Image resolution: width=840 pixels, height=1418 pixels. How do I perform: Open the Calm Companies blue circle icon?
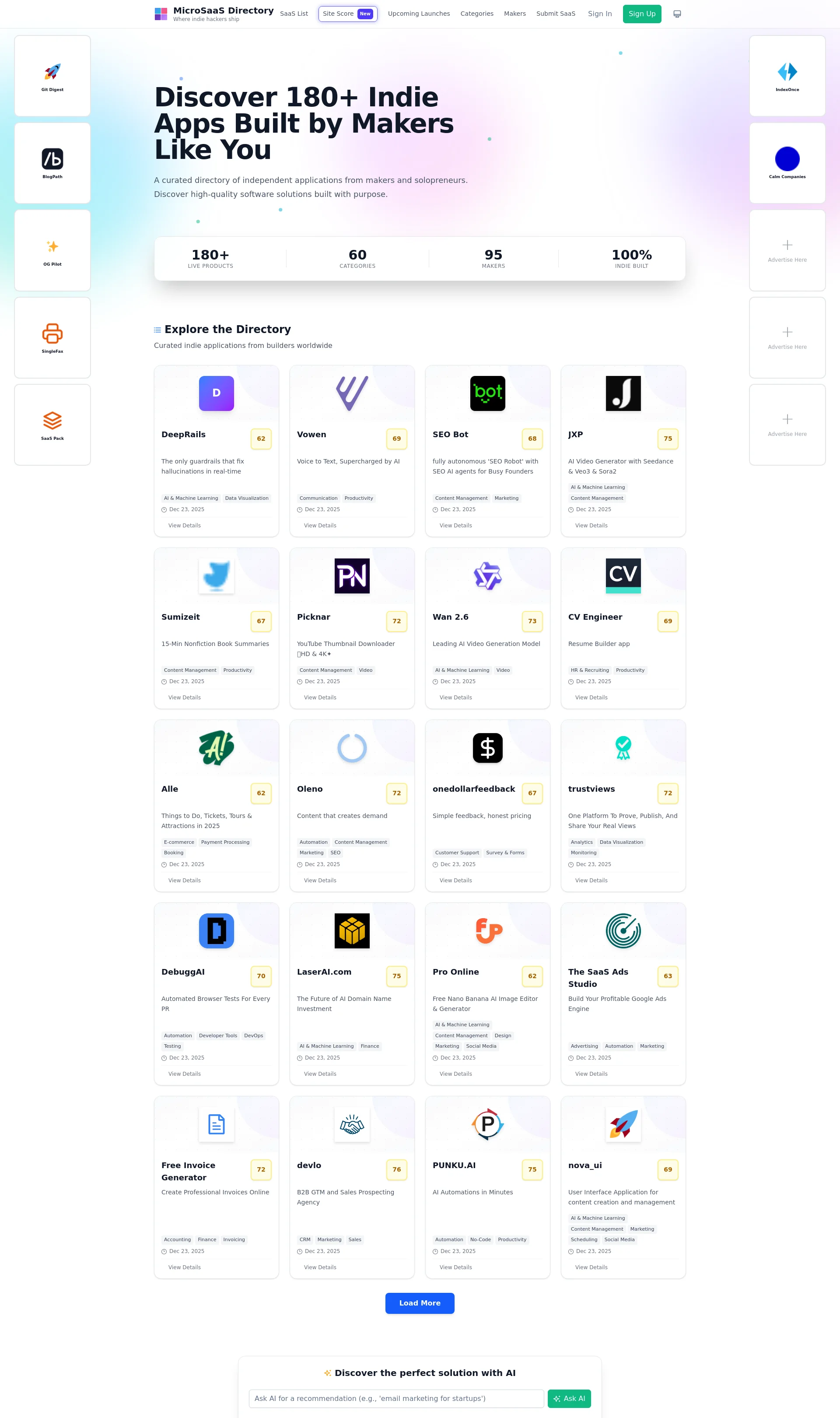click(787, 159)
